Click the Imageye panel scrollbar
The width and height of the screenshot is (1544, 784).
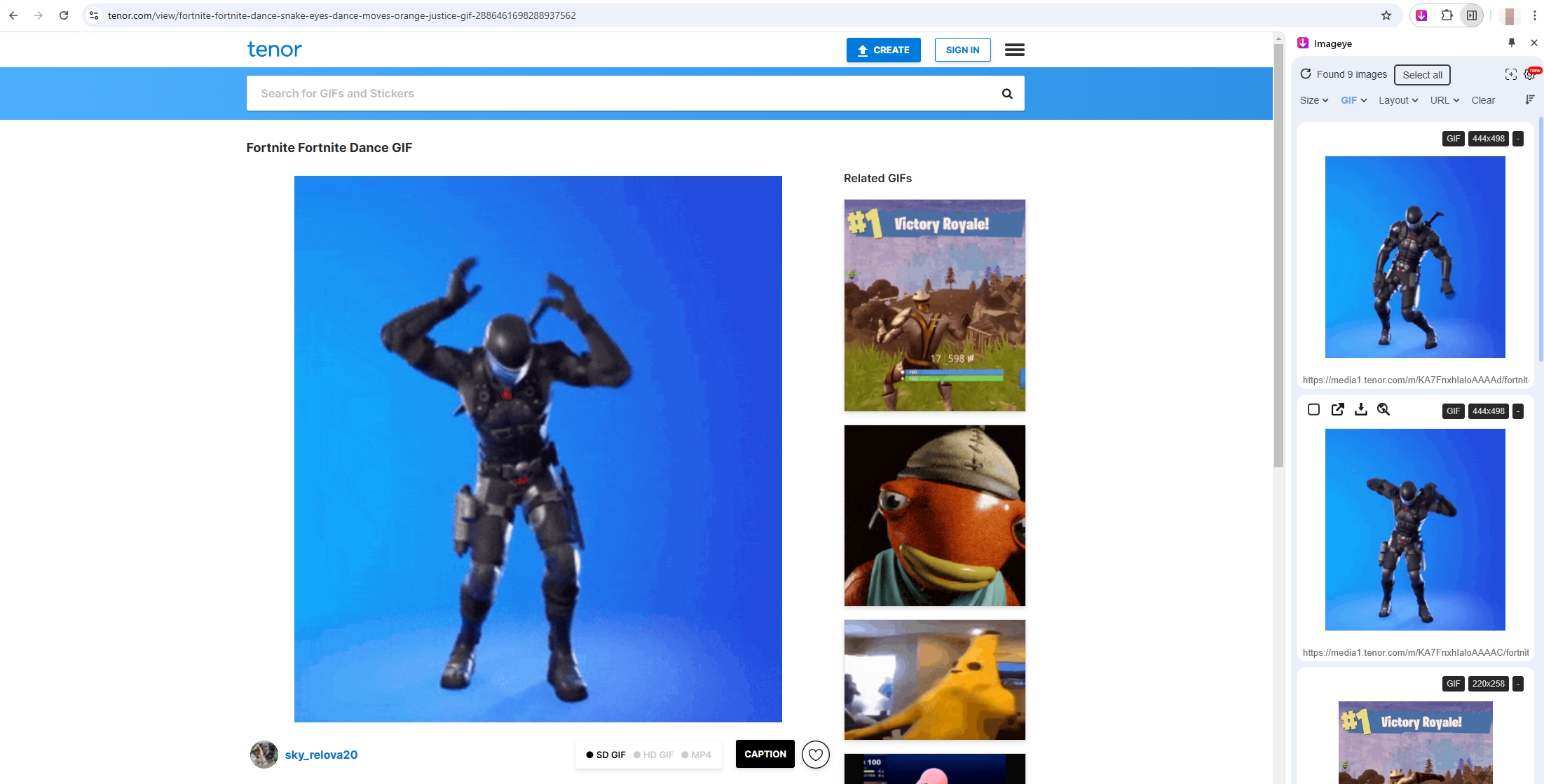pyautogui.click(x=1540, y=238)
